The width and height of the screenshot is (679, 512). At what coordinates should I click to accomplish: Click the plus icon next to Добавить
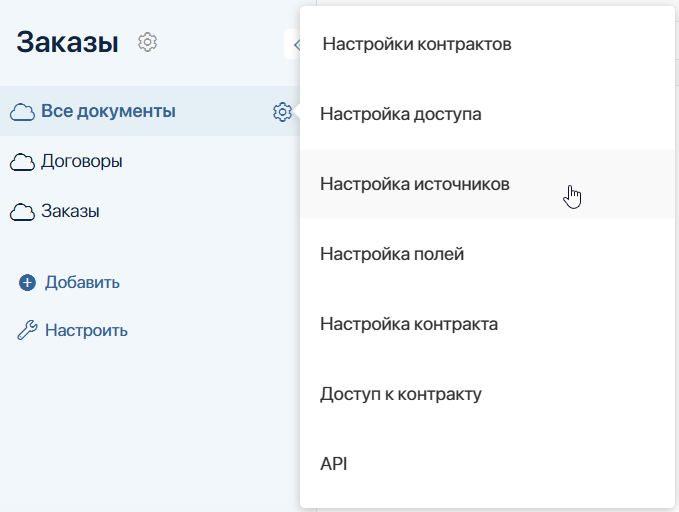coord(27,282)
